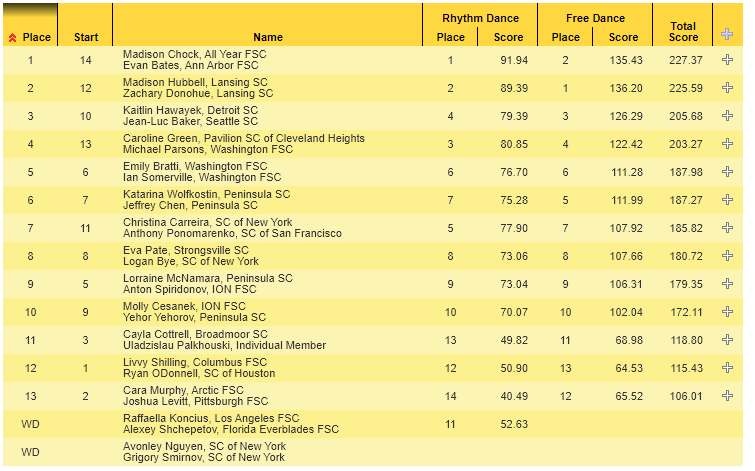Expand details for Madison Hubbell row
Screen dimensions: 755x471
(x=727, y=88)
